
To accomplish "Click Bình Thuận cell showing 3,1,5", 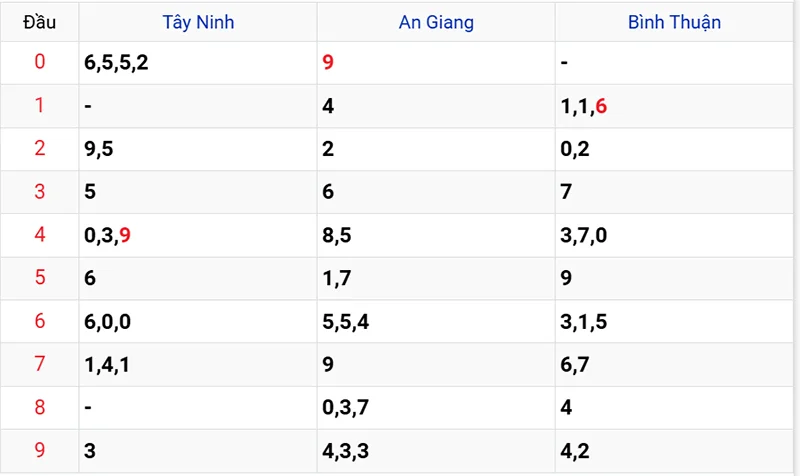I will coord(583,321).
